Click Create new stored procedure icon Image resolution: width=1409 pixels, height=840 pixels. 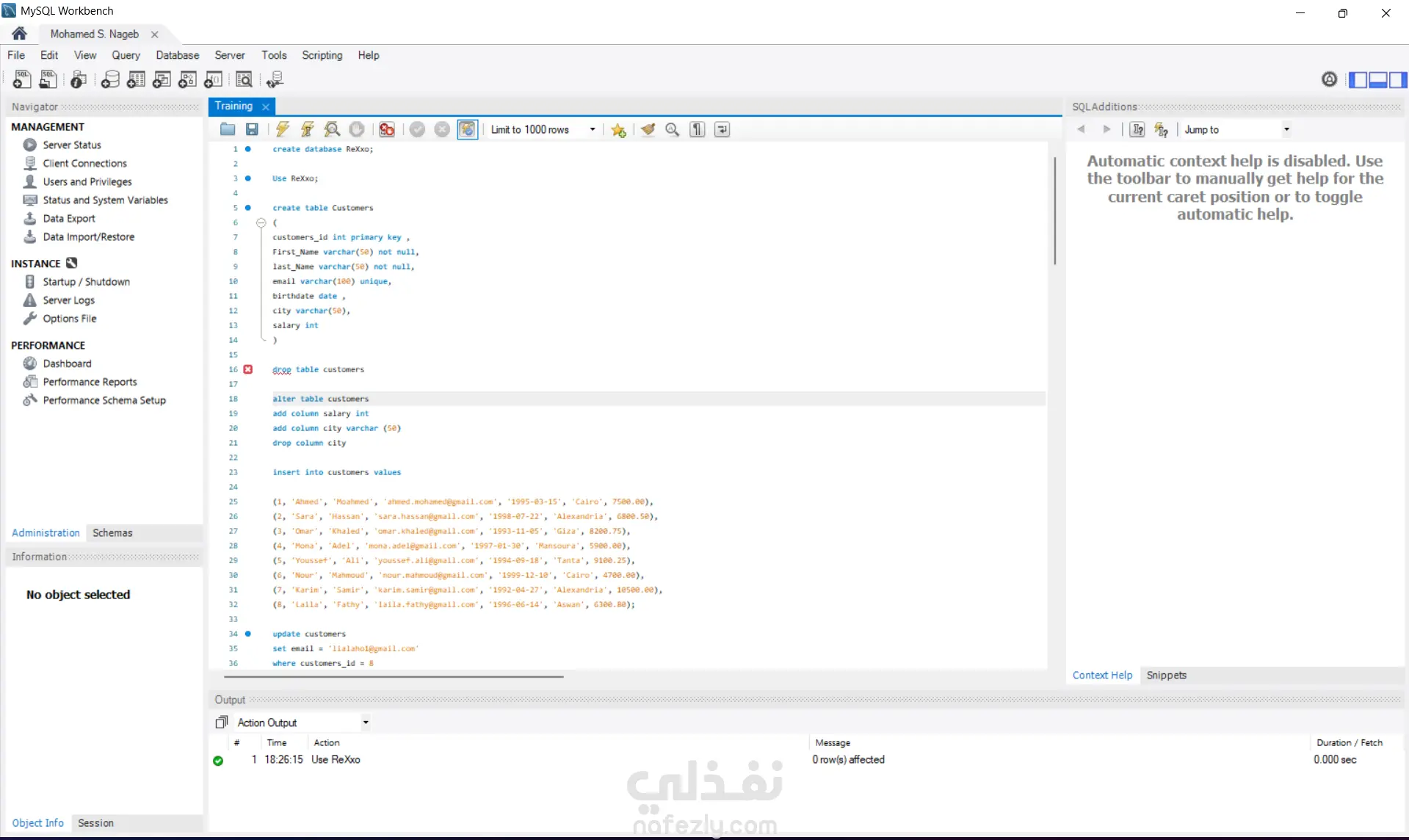pyautogui.click(x=187, y=79)
